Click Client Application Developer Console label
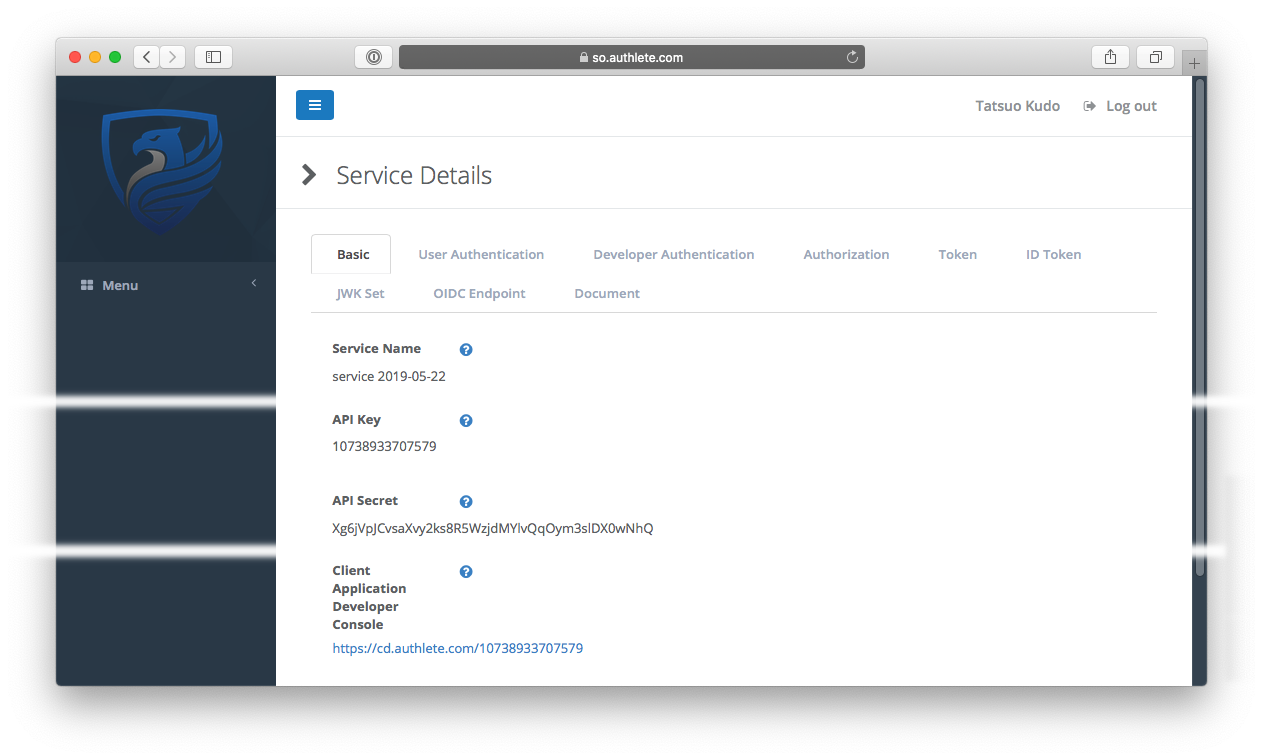 pos(369,597)
